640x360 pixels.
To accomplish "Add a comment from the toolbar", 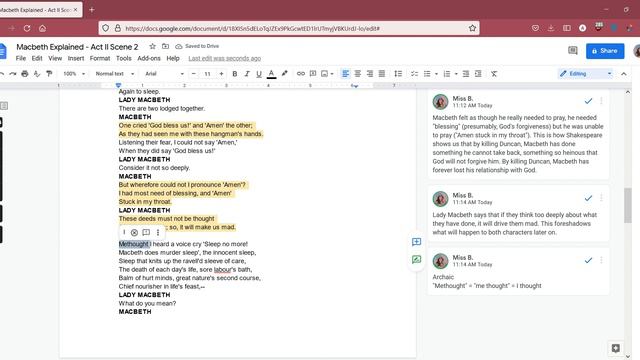I will (x=313, y=74).
